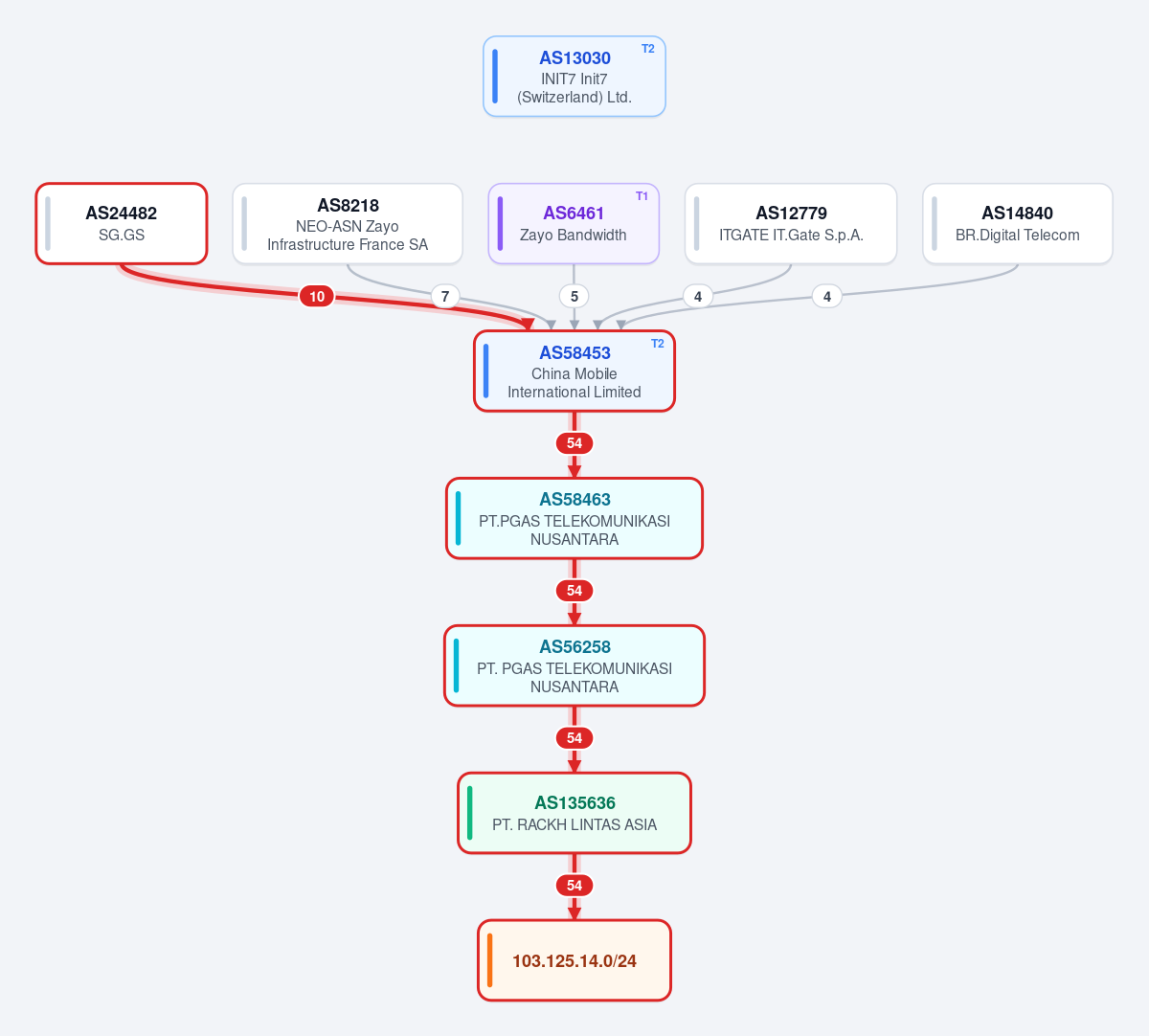Click the AS12779 ITGATE node
Screen dimensions: 1149x1036
point(791,223)
